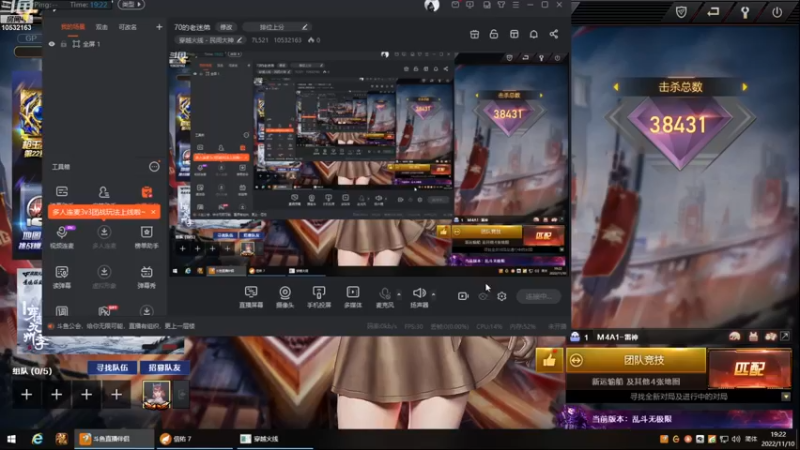Switch to 斗鱼直播伴侣 taskbar item

[x=114, y=439]
